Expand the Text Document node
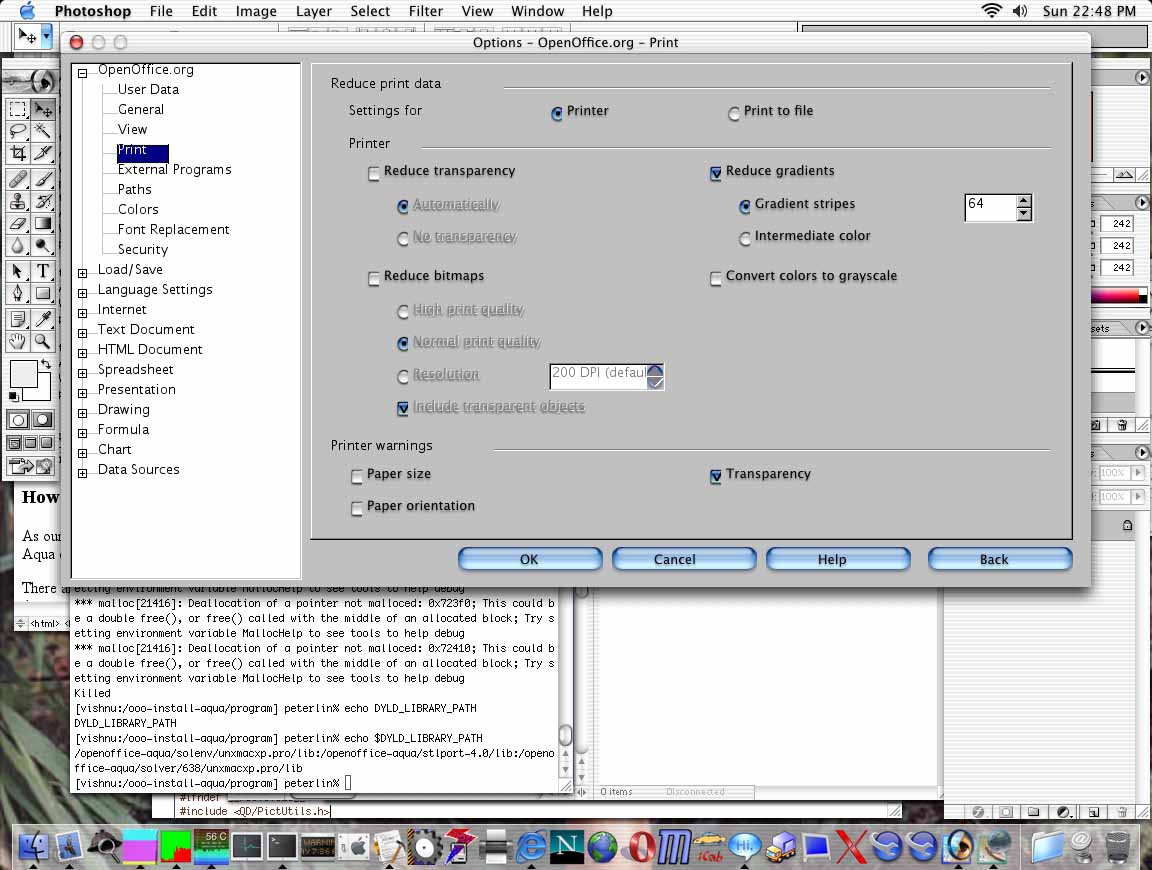 (x=82, y=333)
